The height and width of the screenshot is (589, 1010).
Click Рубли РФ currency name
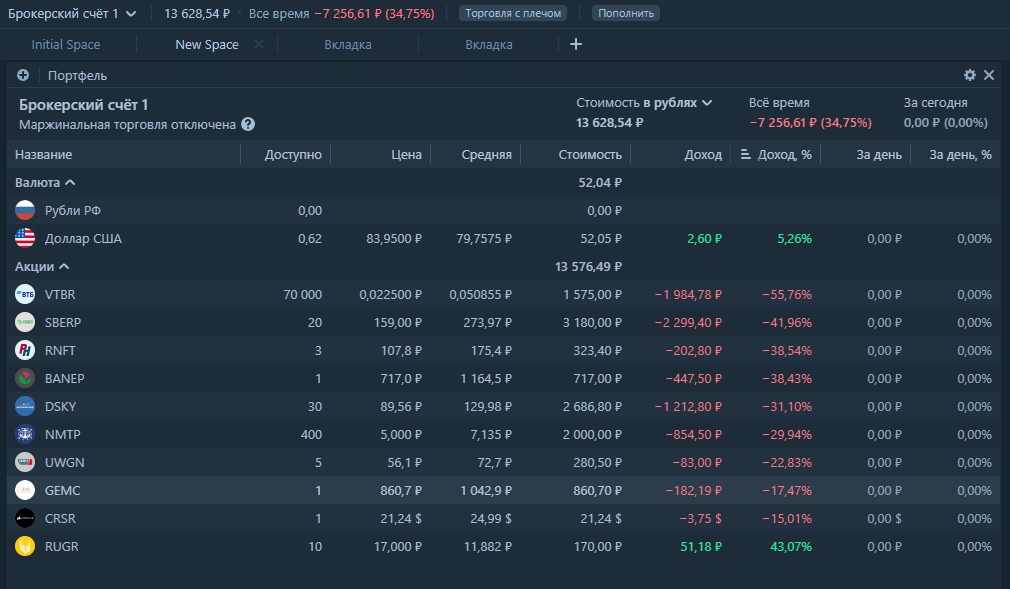coord(72,210)
